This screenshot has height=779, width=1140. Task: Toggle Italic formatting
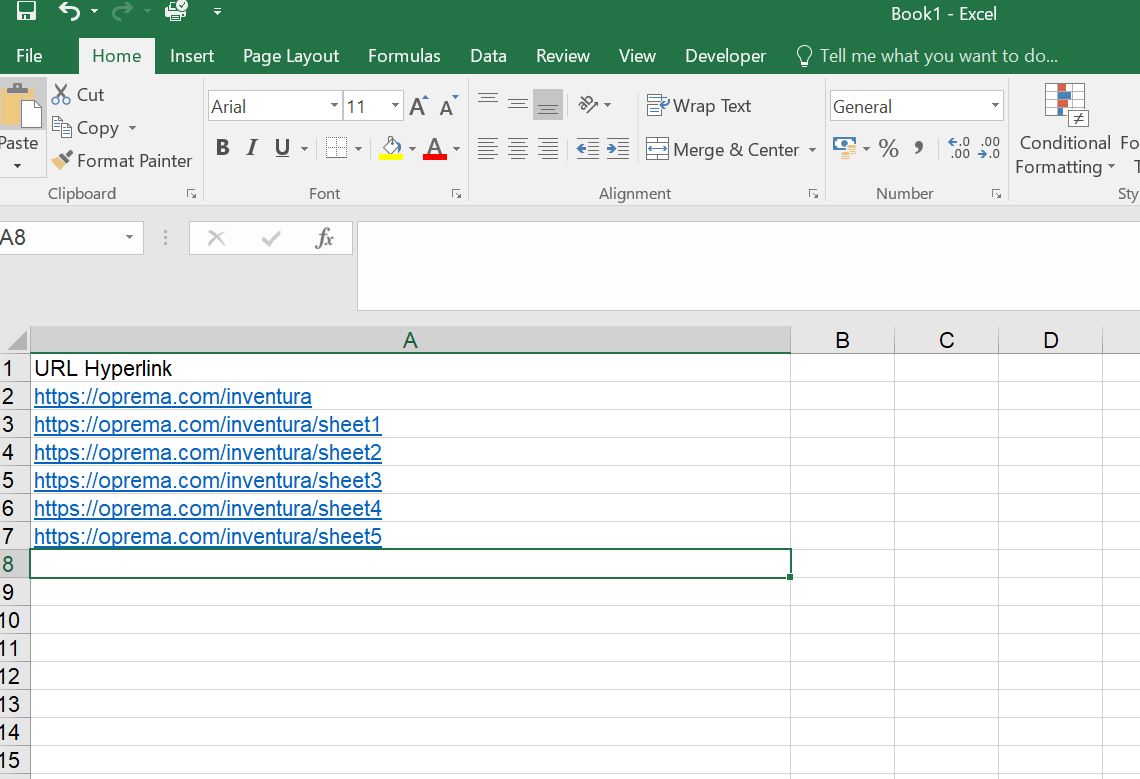252,148
